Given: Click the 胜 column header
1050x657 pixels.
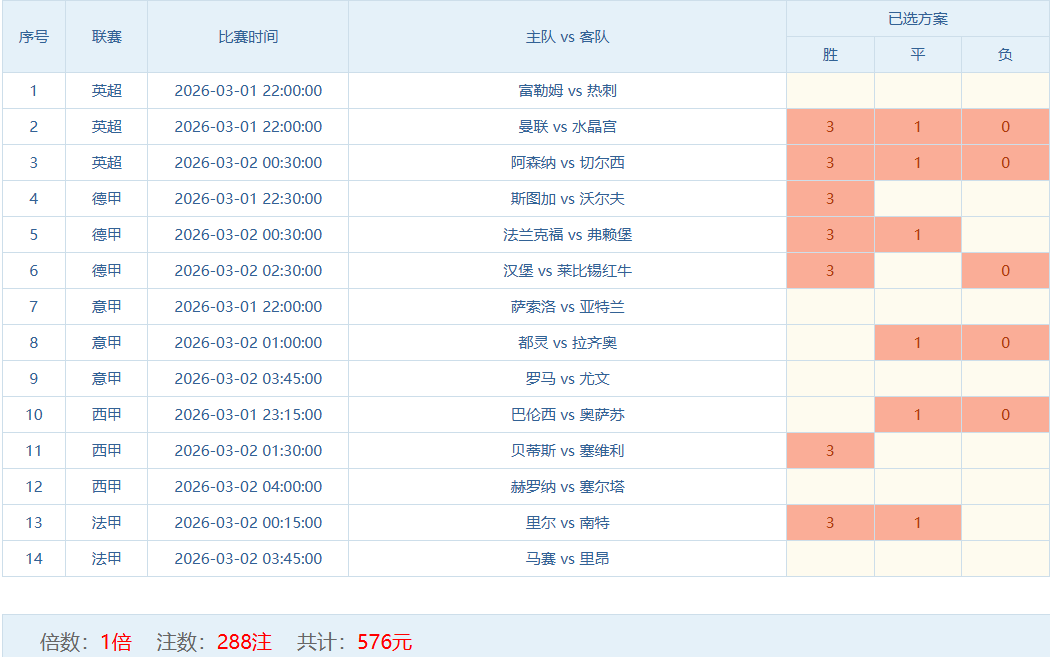Looking at the screenshot, I should [x=830, y=55].
